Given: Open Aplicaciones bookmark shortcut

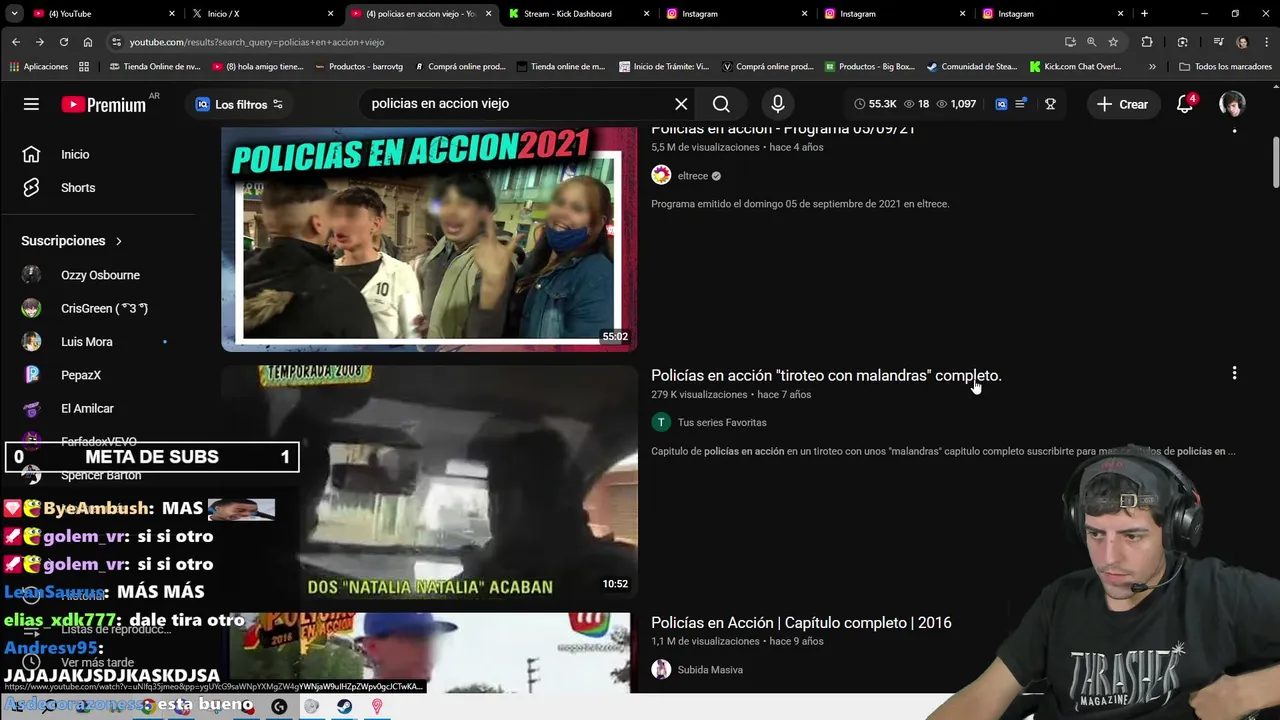Looking at the screenshot, I should pyautogui.click(x=39, y=67).
